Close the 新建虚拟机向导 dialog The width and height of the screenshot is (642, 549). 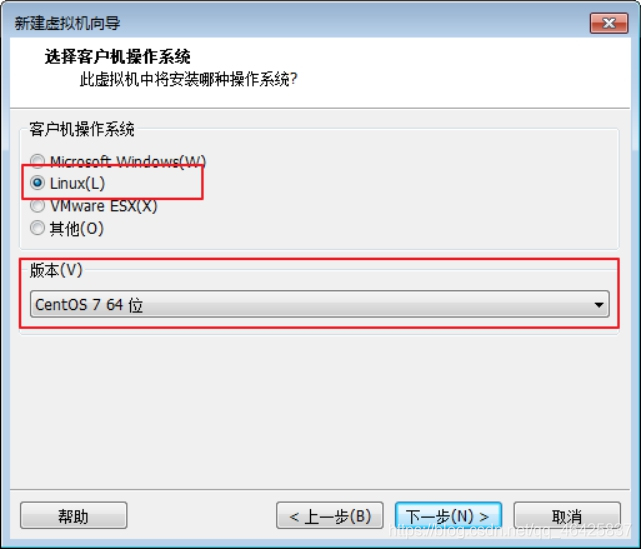(x=609, y=23)
